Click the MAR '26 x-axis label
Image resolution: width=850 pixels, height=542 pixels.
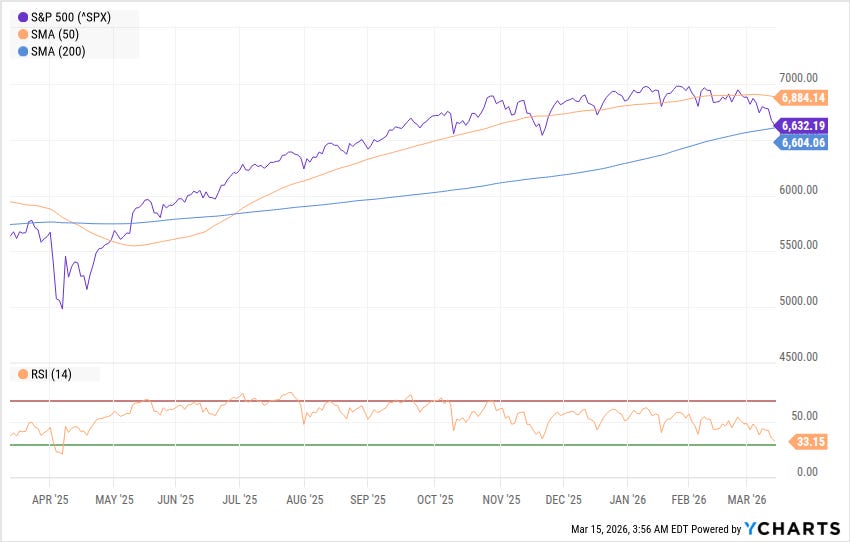point(746,500)
